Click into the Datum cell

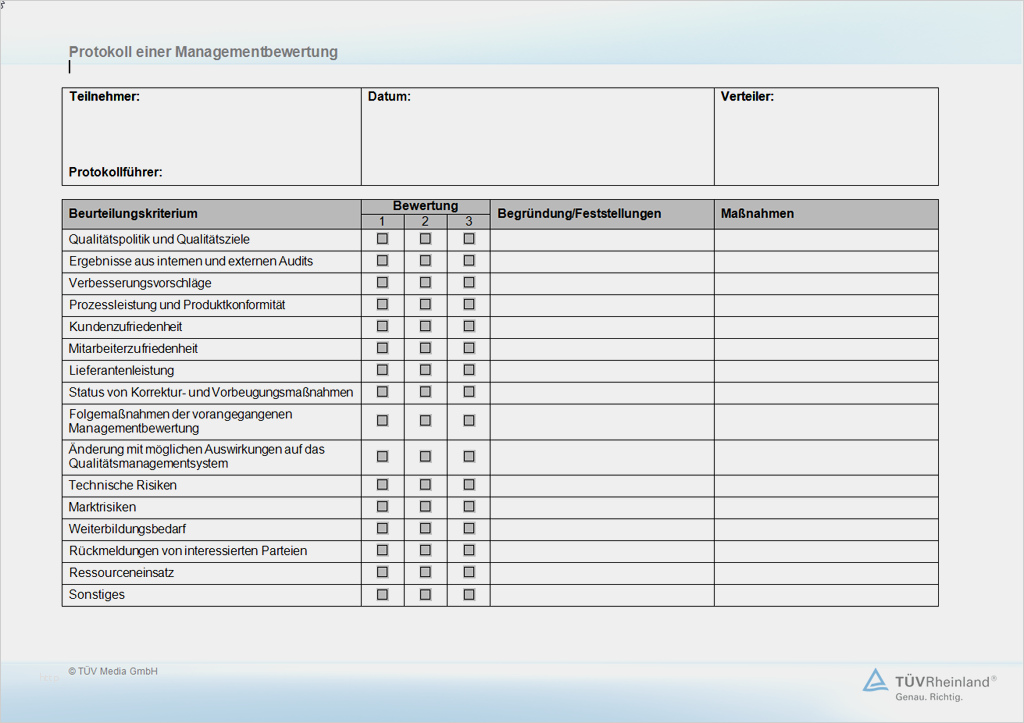pyautogui.click(x=537, y=137)
